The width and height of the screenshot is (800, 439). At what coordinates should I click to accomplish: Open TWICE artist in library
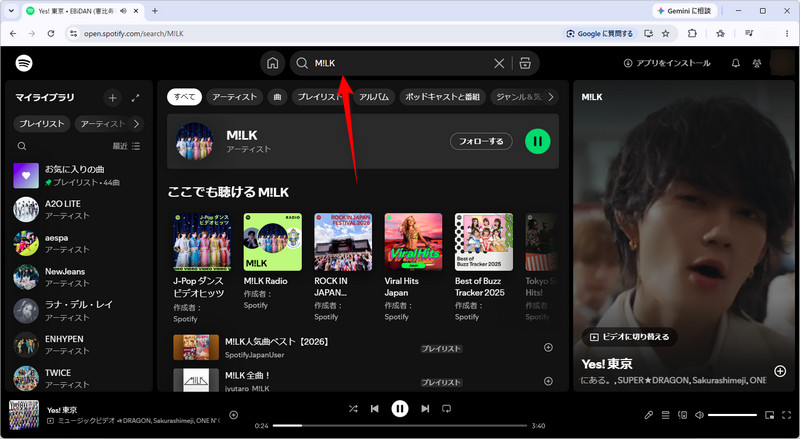coord(79,378)
